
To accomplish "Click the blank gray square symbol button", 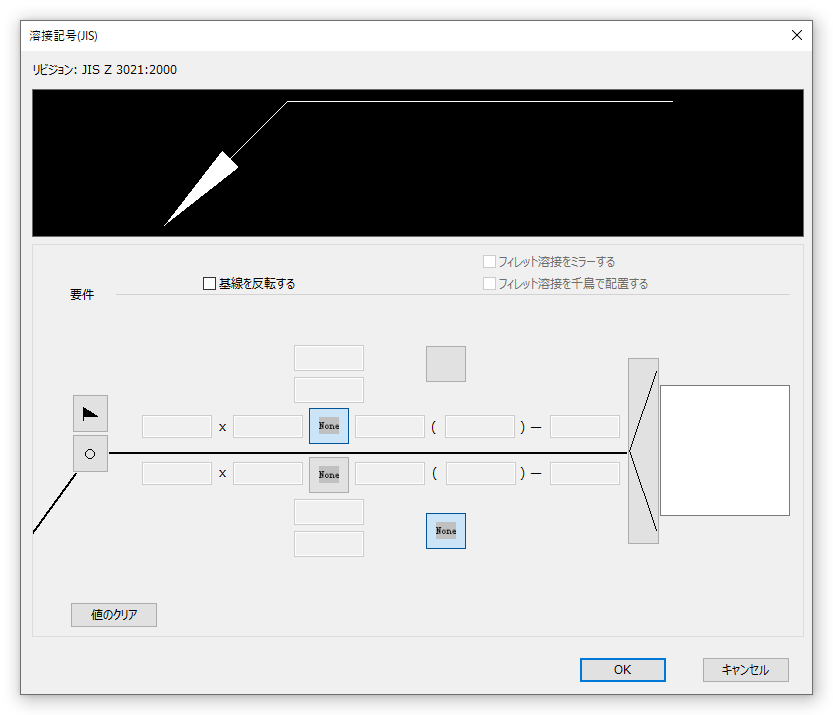I will [x=446, y=364].
